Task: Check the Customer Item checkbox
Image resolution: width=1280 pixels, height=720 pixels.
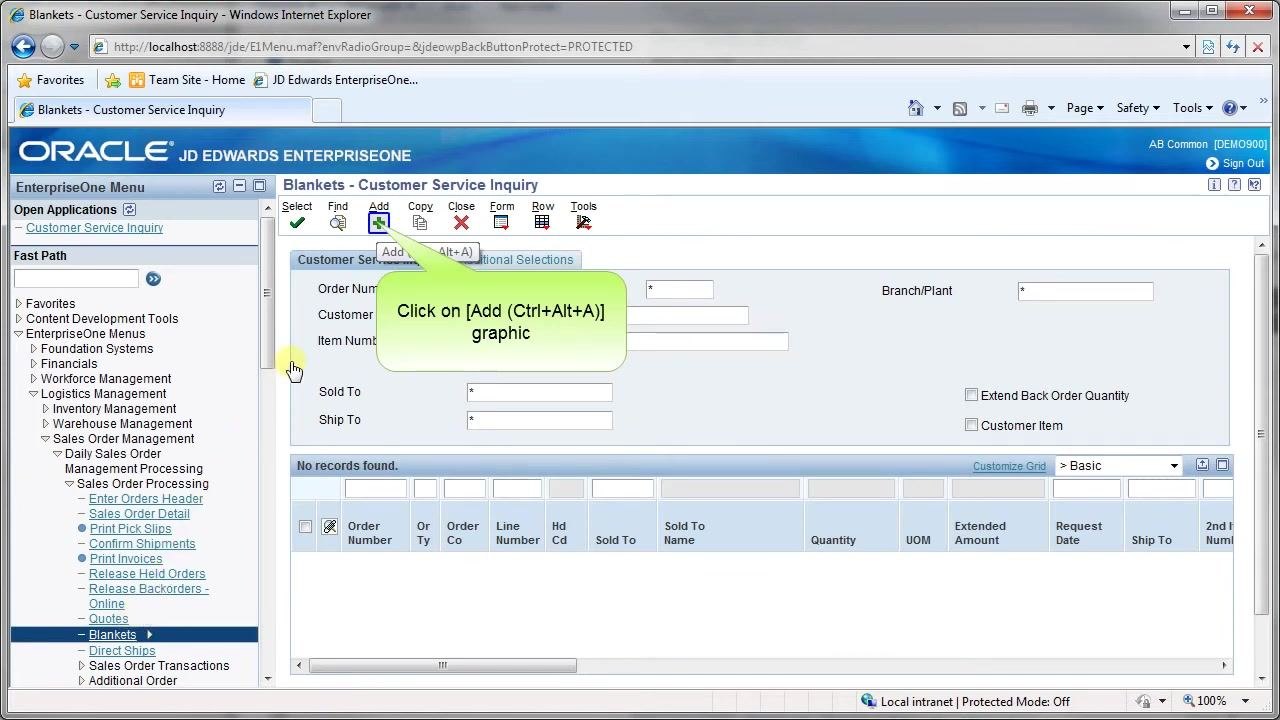Action: click(x=971, y=425)
